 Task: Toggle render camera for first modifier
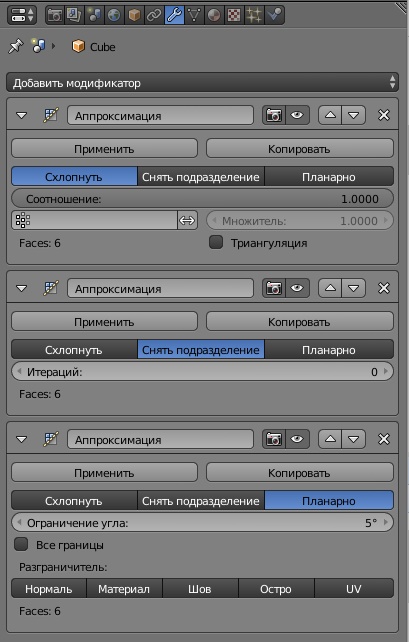[274, 115]
